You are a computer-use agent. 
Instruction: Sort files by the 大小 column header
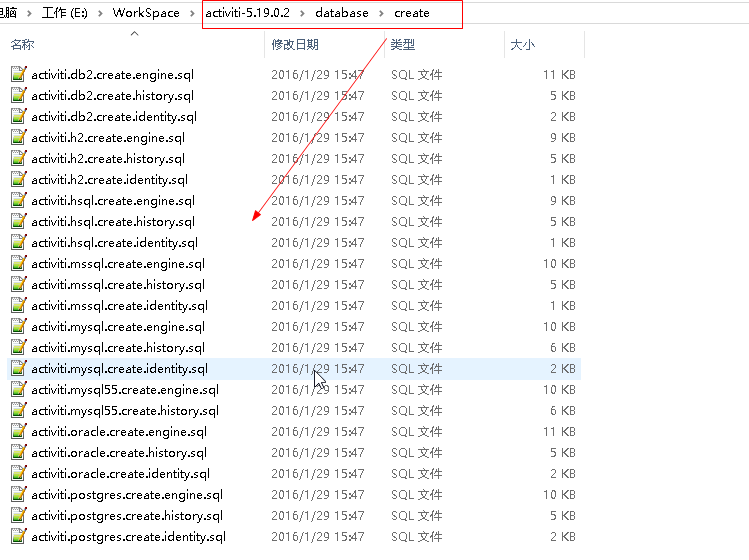[523, 45]
